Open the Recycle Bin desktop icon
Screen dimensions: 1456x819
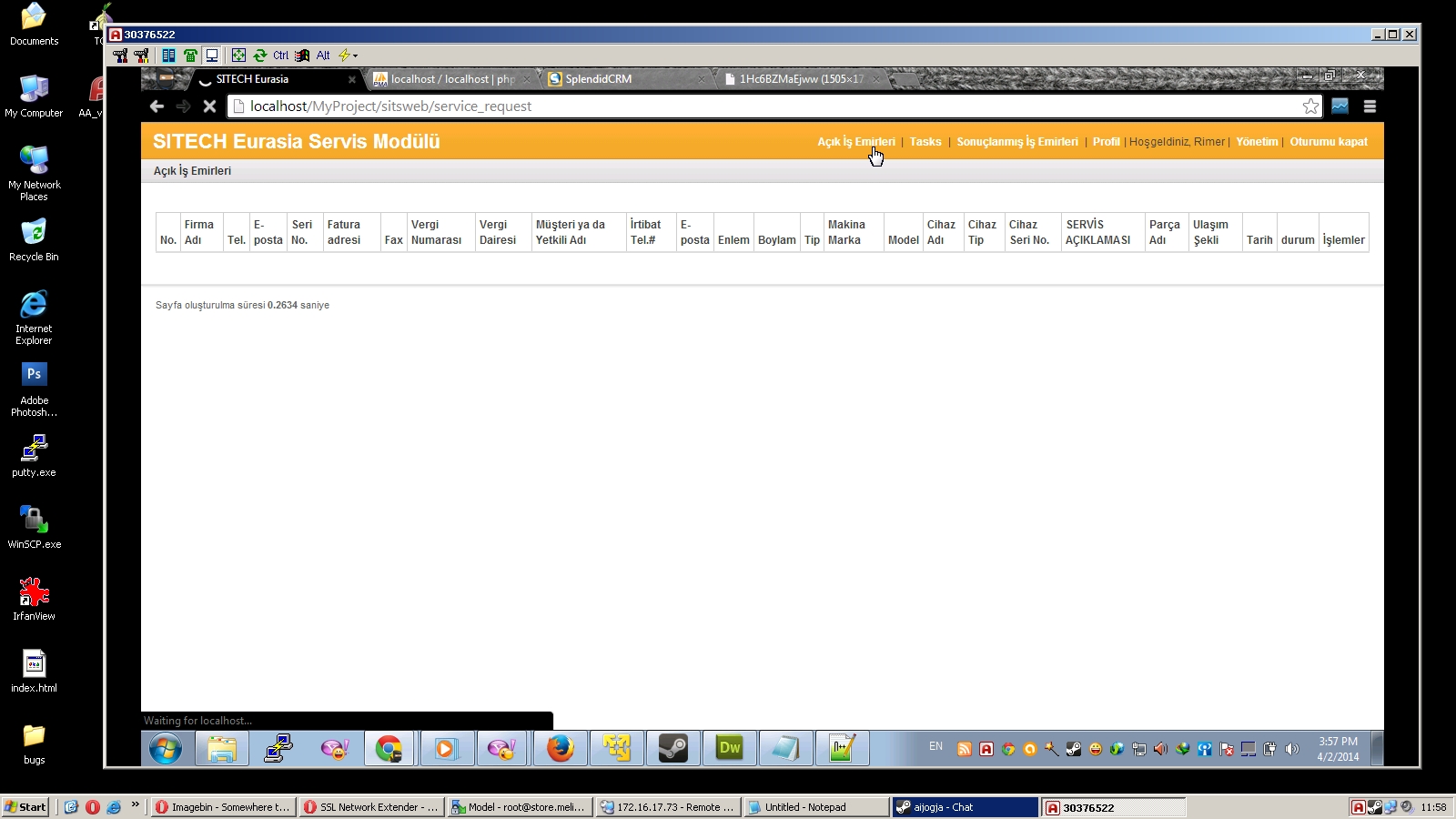34,240
